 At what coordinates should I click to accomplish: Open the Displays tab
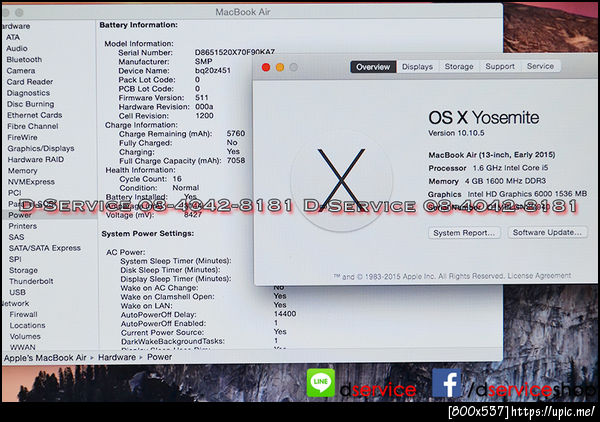(417, 67)
